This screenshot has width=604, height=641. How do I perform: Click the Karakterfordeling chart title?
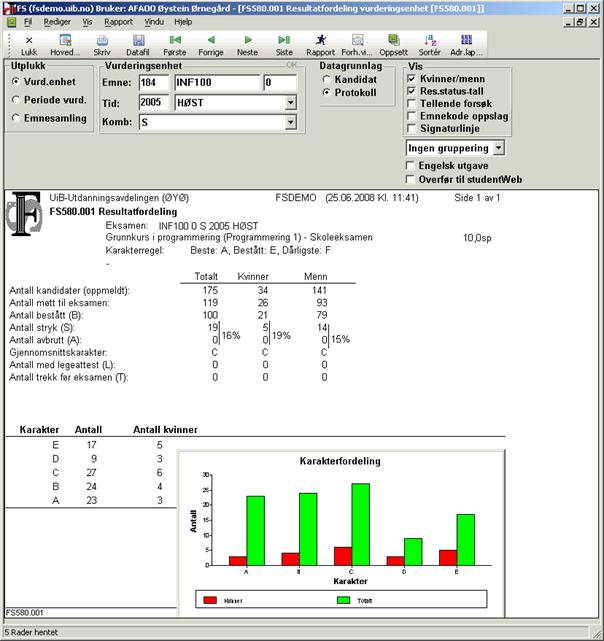(340, 461)
